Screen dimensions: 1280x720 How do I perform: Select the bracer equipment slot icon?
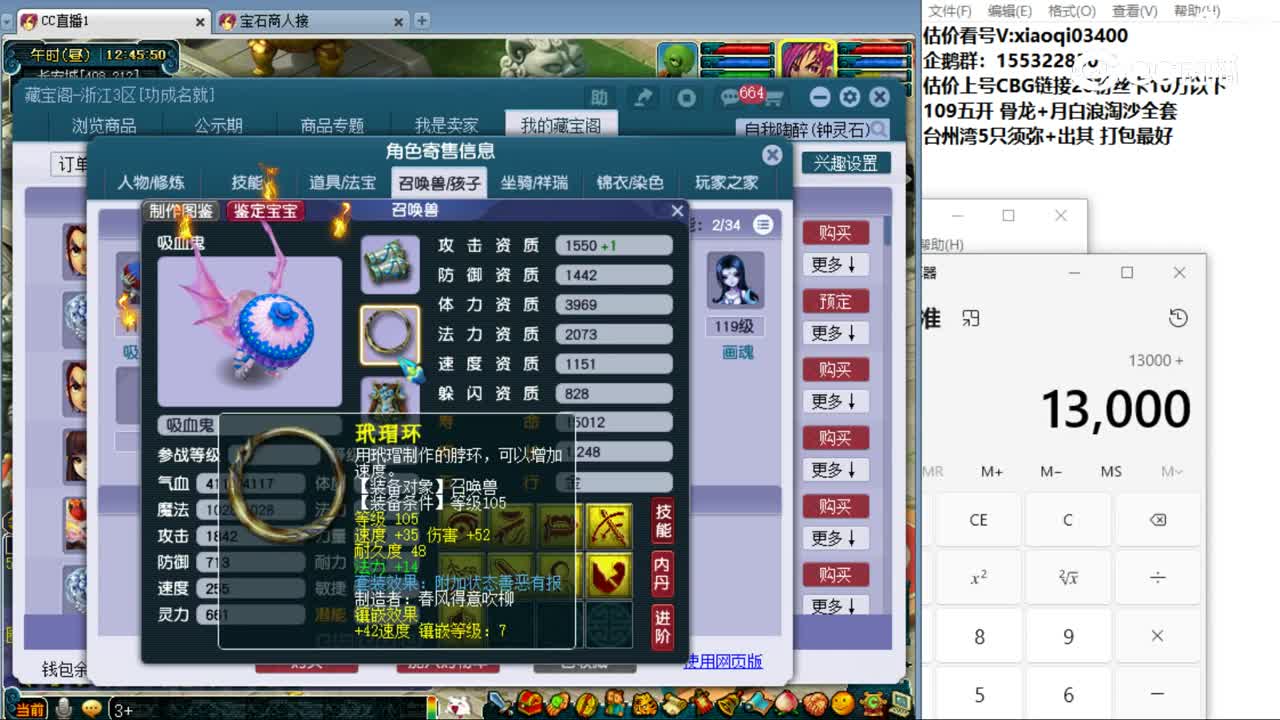(x=389, y=265)
